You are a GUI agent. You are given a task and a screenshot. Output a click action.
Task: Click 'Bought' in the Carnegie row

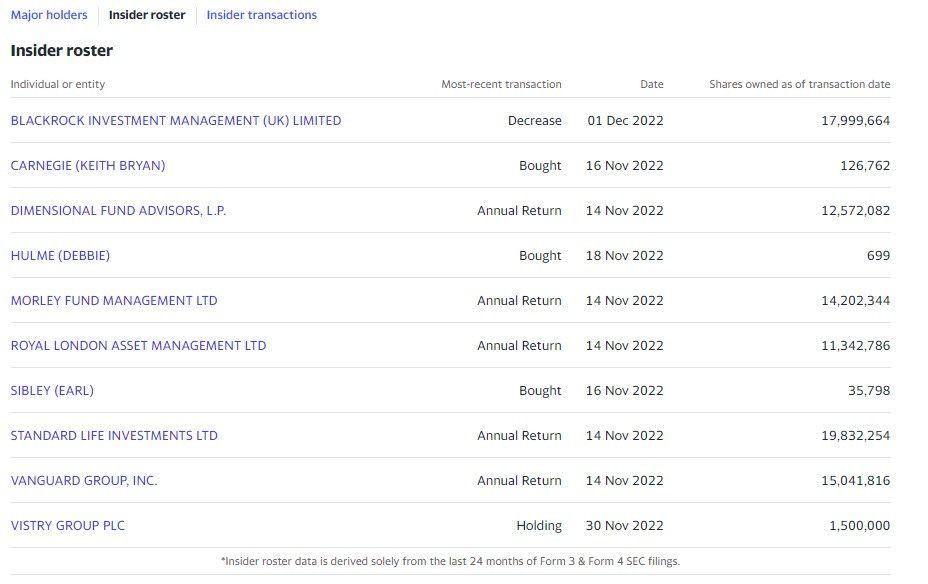(540, 166)
